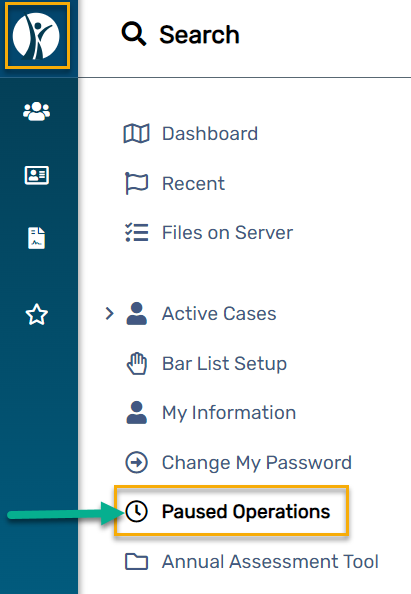411x594 pixels.
Task: Open favorites via the star icon
Action: pyautogui.click(x=36, y=314)
